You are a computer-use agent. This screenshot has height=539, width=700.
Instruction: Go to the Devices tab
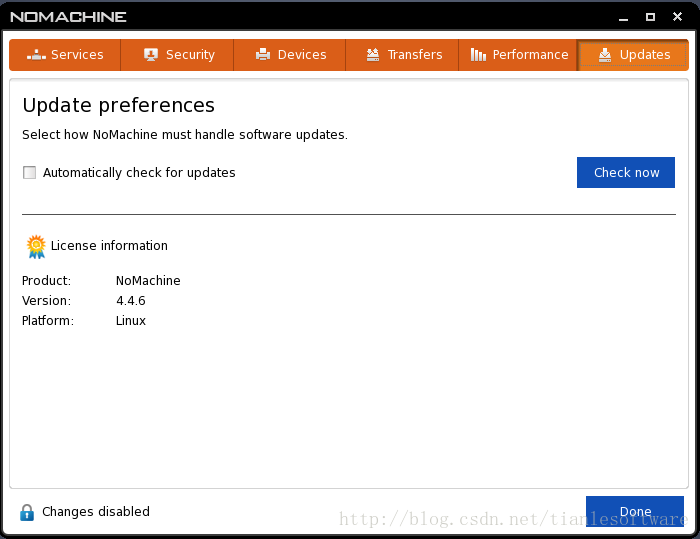coord(290,54)
